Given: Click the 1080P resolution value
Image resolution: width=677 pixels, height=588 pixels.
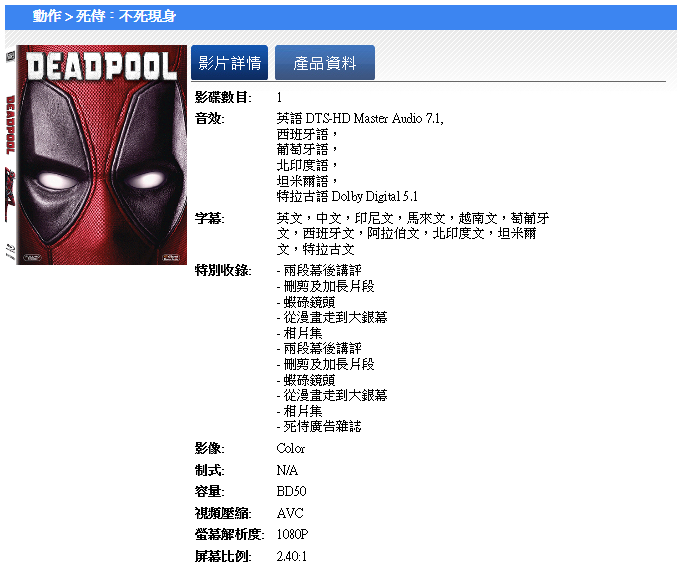Looking at the screenshot, I should click(x=292, y=534).
